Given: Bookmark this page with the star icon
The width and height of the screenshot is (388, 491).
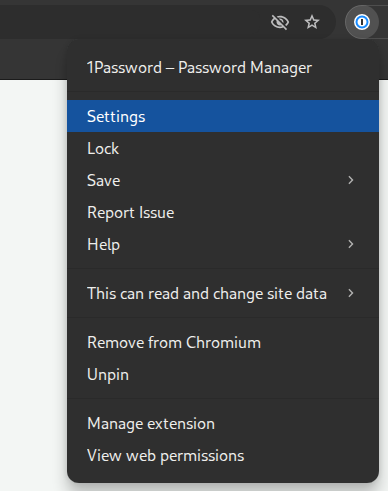Looking at the screenshot, I should pos(312,22).
